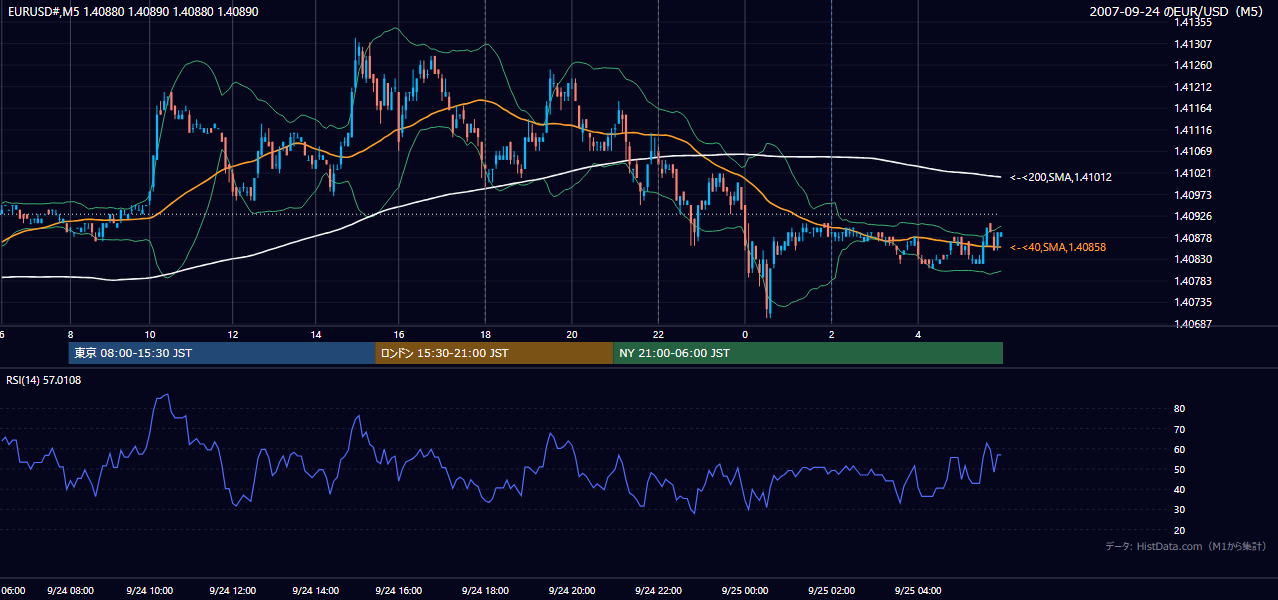Click the RSI(14) 57.0108 indicator label
The image size is (1278, 600).
point(44,380)
